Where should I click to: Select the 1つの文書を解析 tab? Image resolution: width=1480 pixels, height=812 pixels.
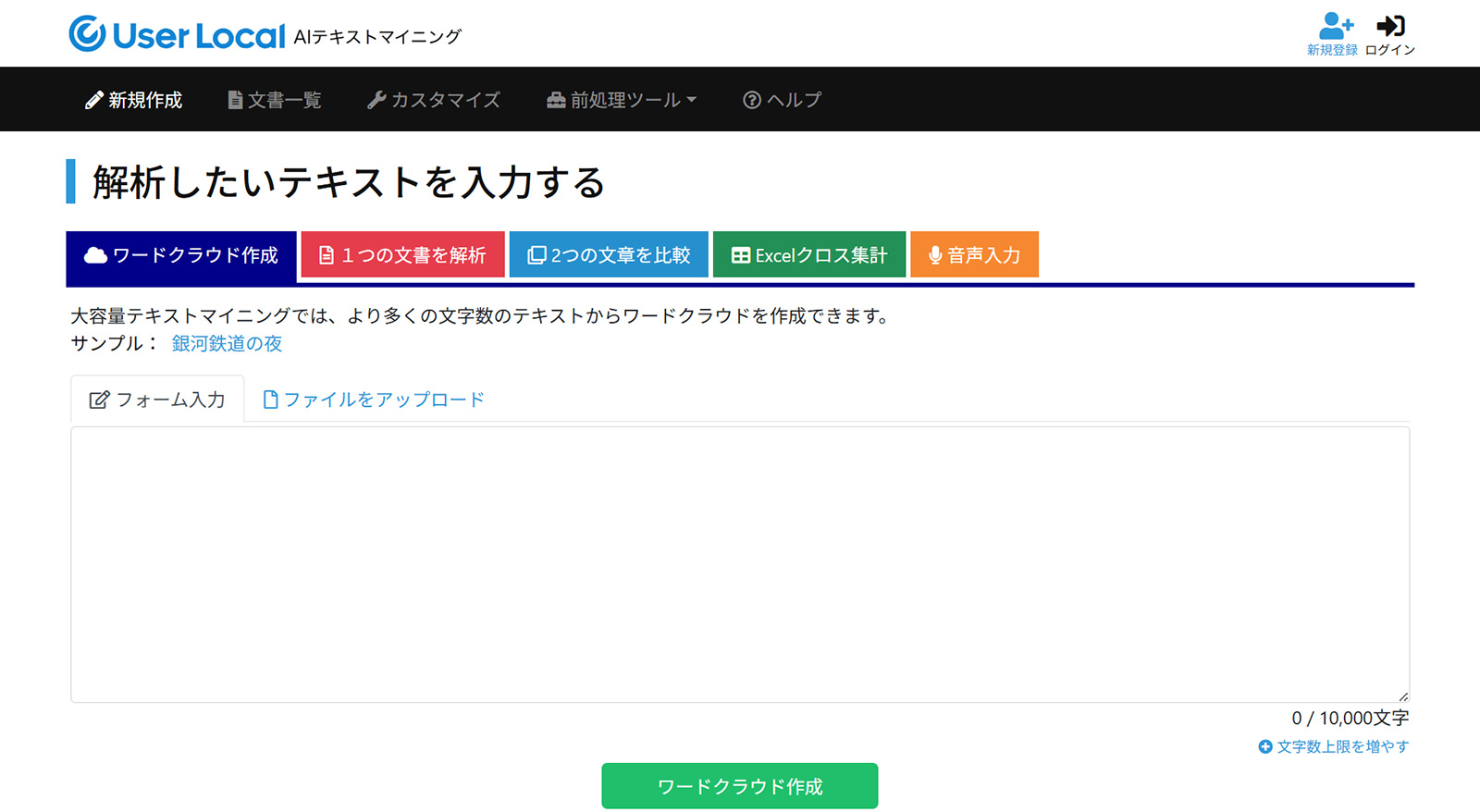(x=402, y=254)
